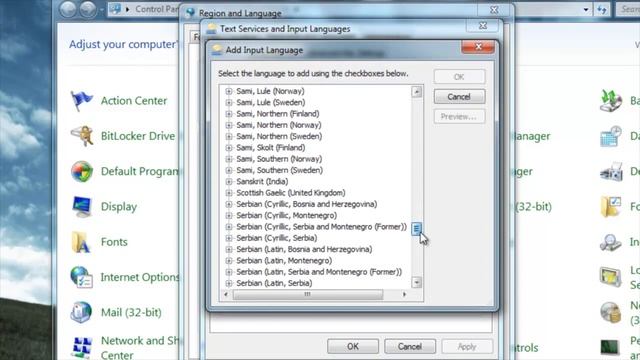Open Fonts folder icon
The height and width of the screenshot is (360, 640).
(80, 242)
